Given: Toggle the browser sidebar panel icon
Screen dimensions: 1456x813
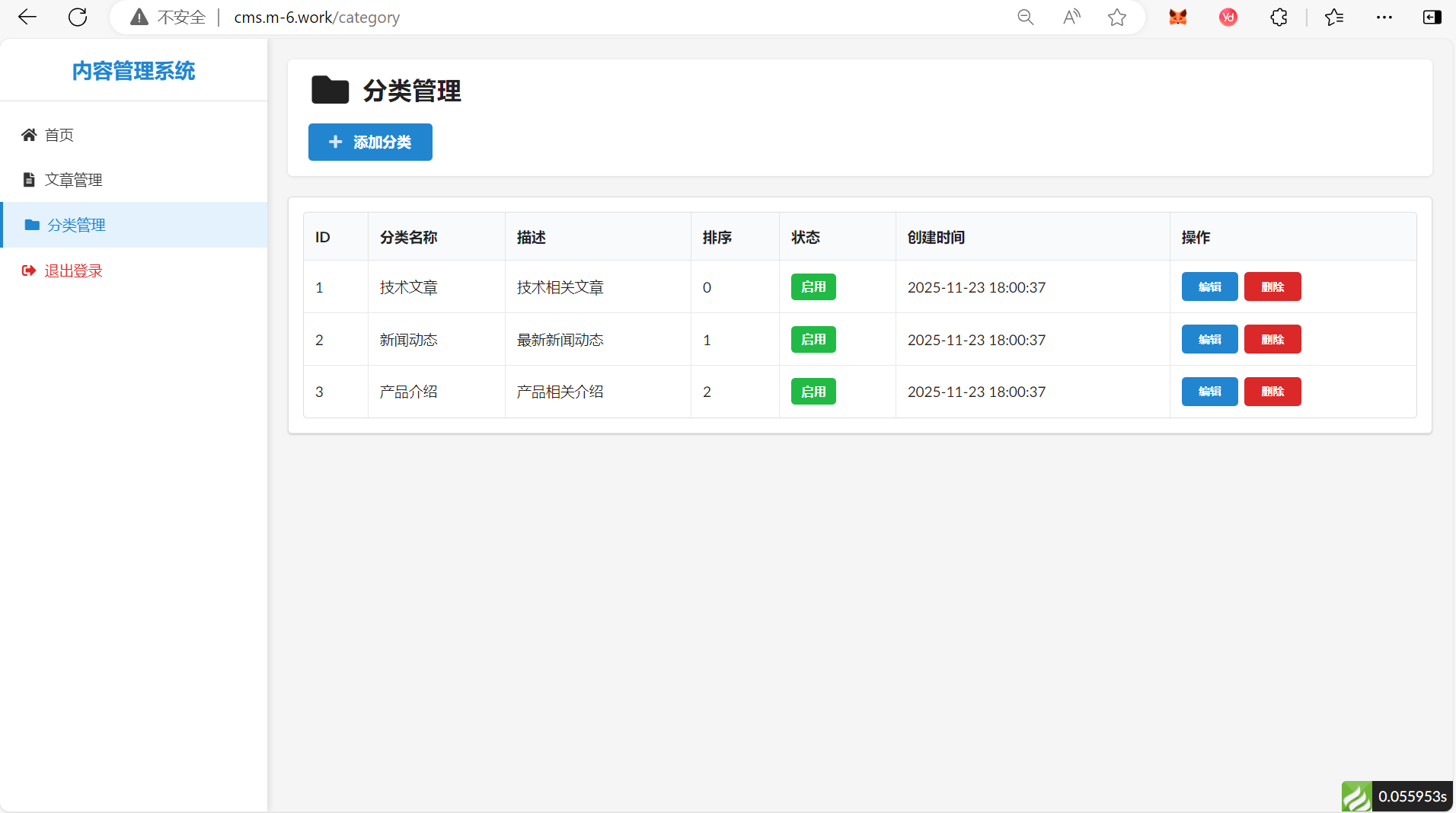Looking at the screenshot, I should [1432, 17].
